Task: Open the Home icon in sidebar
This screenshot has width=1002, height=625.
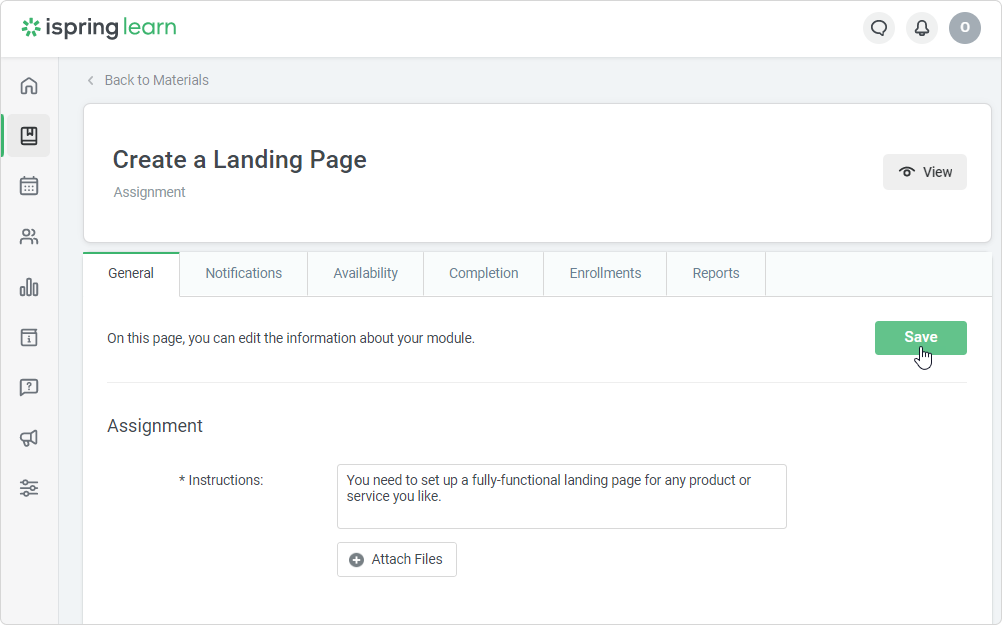Action: click(x=29, y=86)
